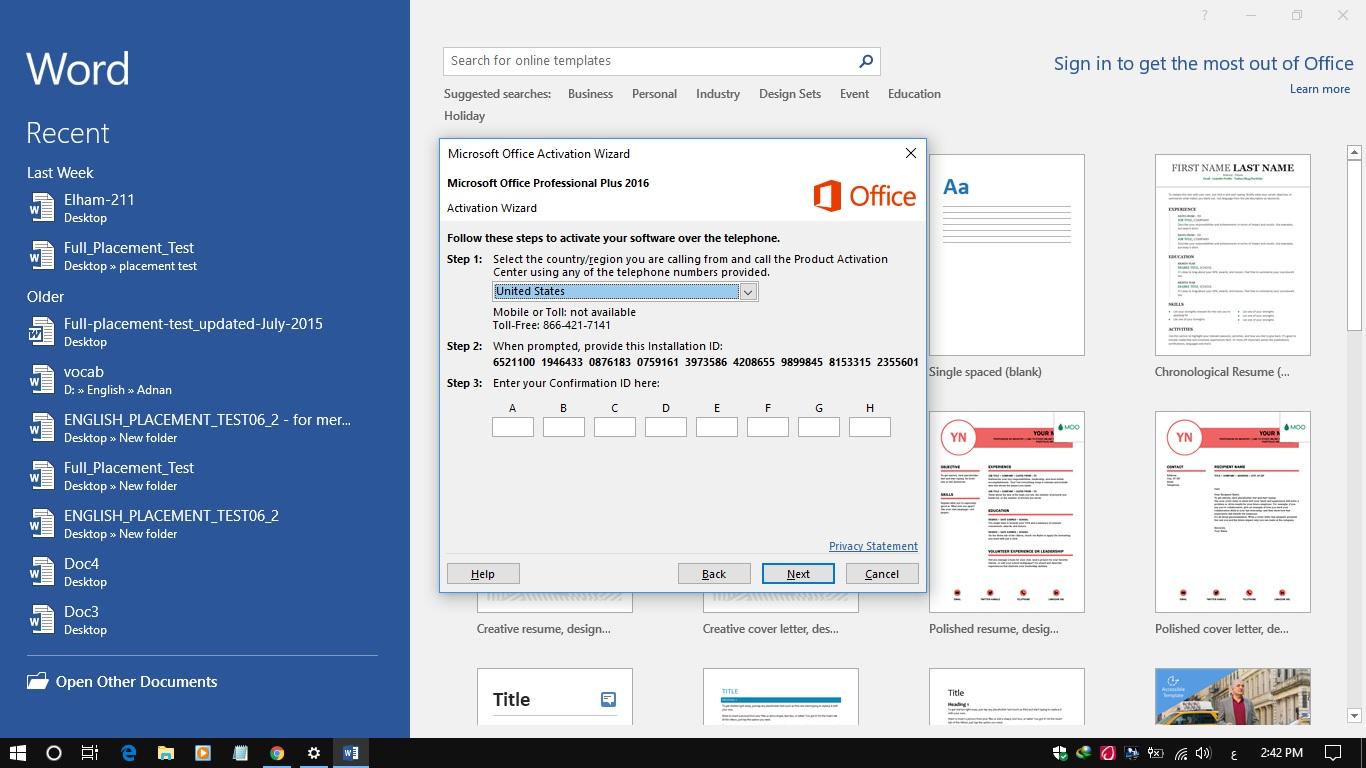Click Confirmation ID field D
Screen dimensions: 1366x768
click(666, 427)
